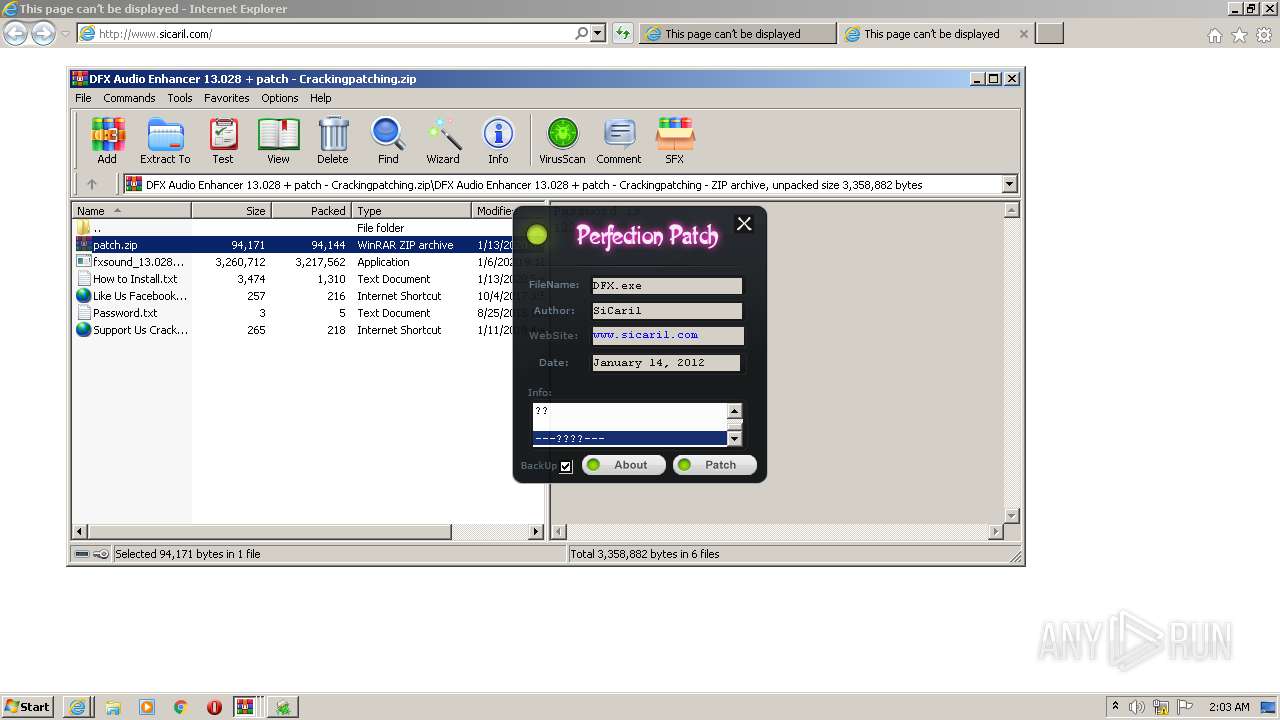The width and height of the screenshot is (1280, 720).
Task: Sort by Name column header
Action: [x=131, y=211]
